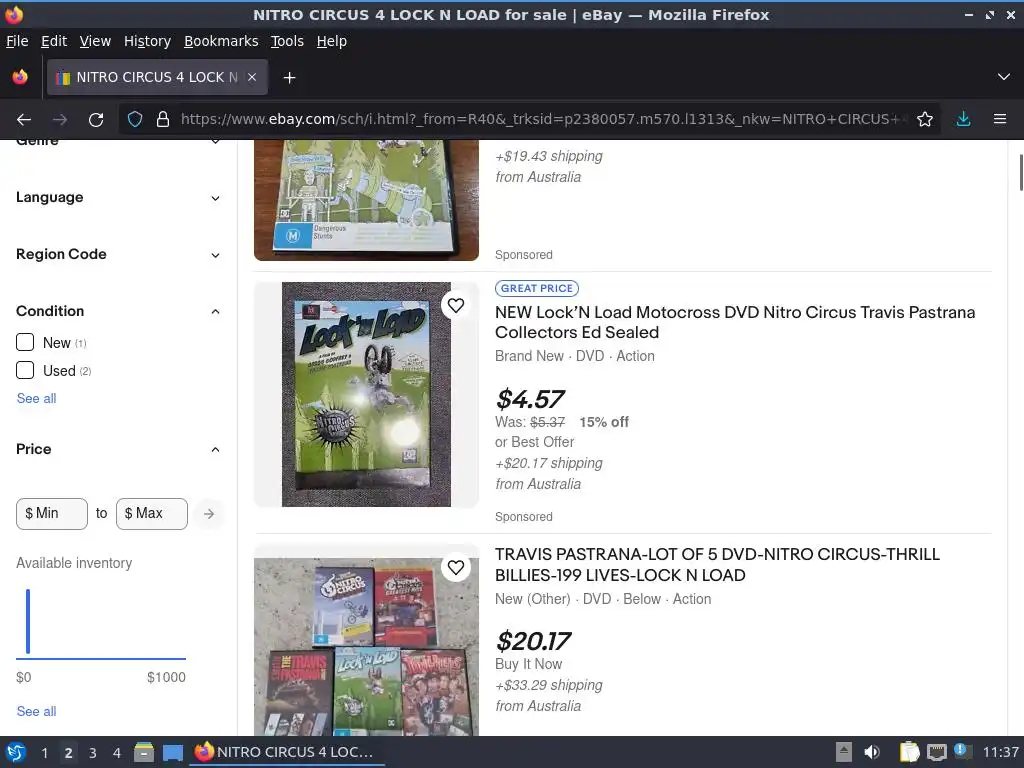This screenshot has height=768, width=1024.
Task: Click the $ Max price field
Action: point(152,514)
